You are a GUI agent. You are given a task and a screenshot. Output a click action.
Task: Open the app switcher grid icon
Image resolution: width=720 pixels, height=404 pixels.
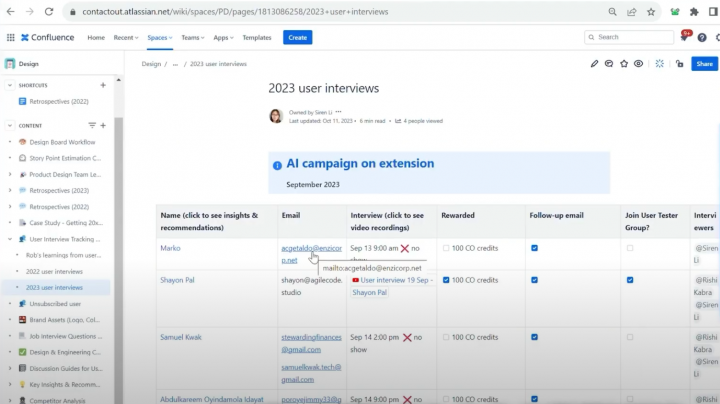coord(10,37)
